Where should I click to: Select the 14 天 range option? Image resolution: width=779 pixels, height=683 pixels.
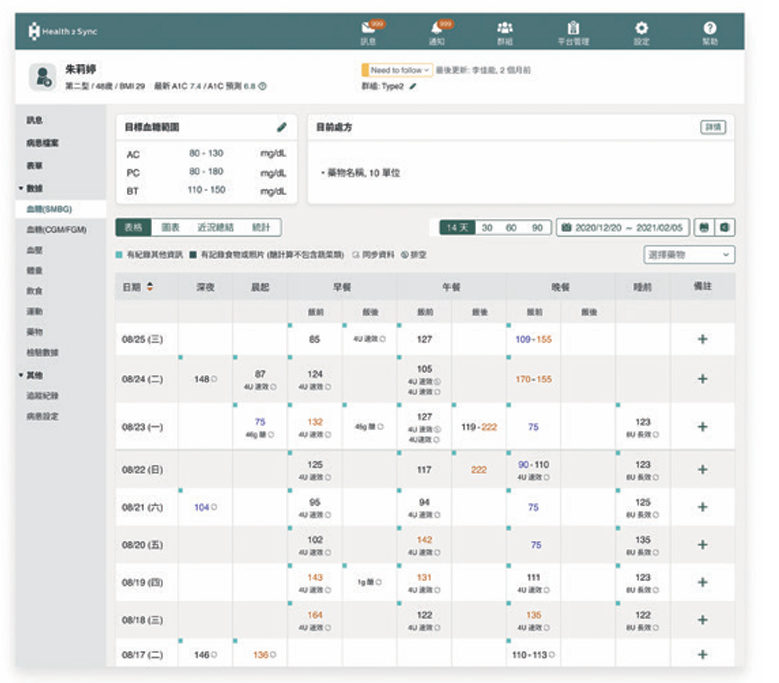457,228
